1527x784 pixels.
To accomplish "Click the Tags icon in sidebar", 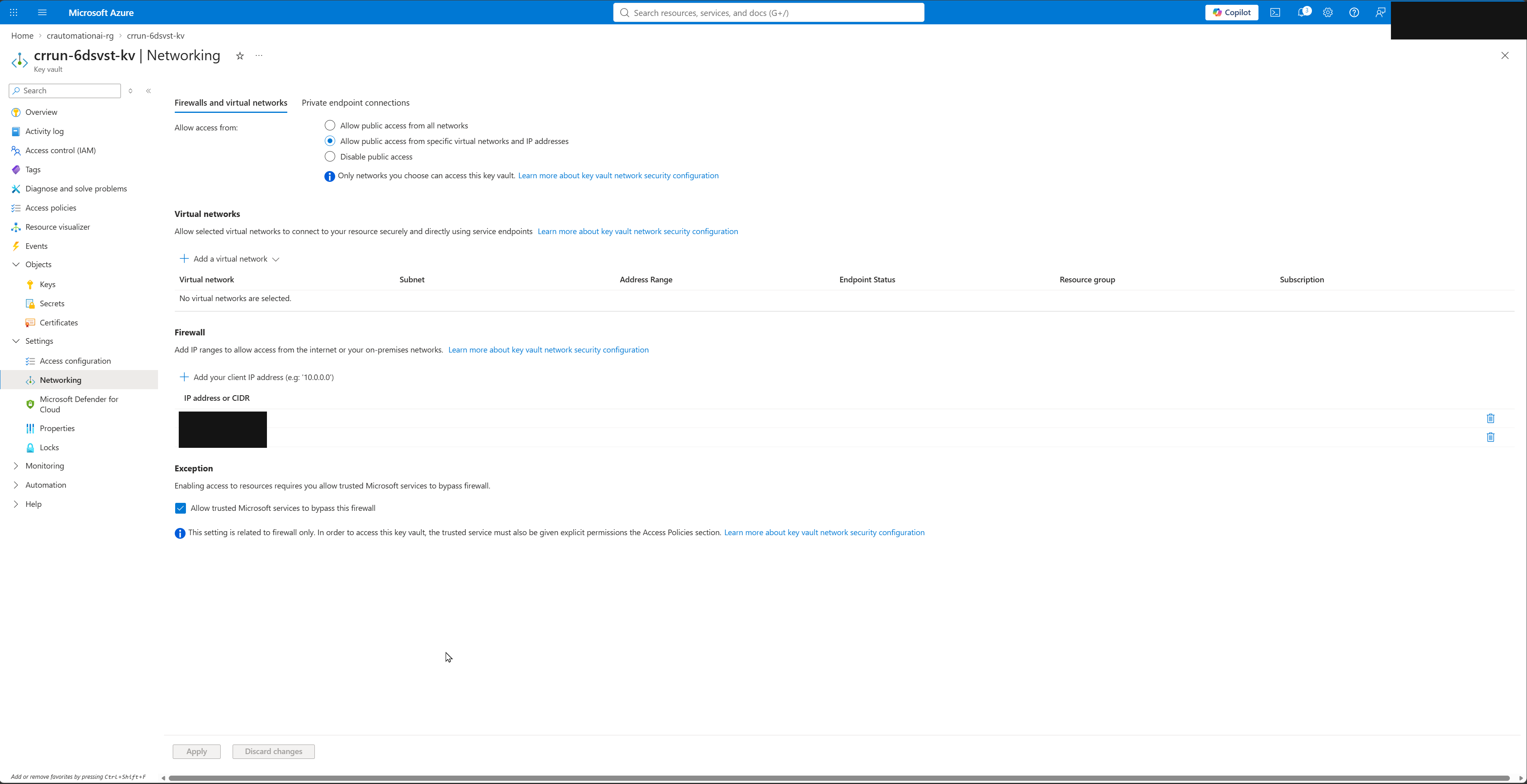I will (x=16, y=169).
